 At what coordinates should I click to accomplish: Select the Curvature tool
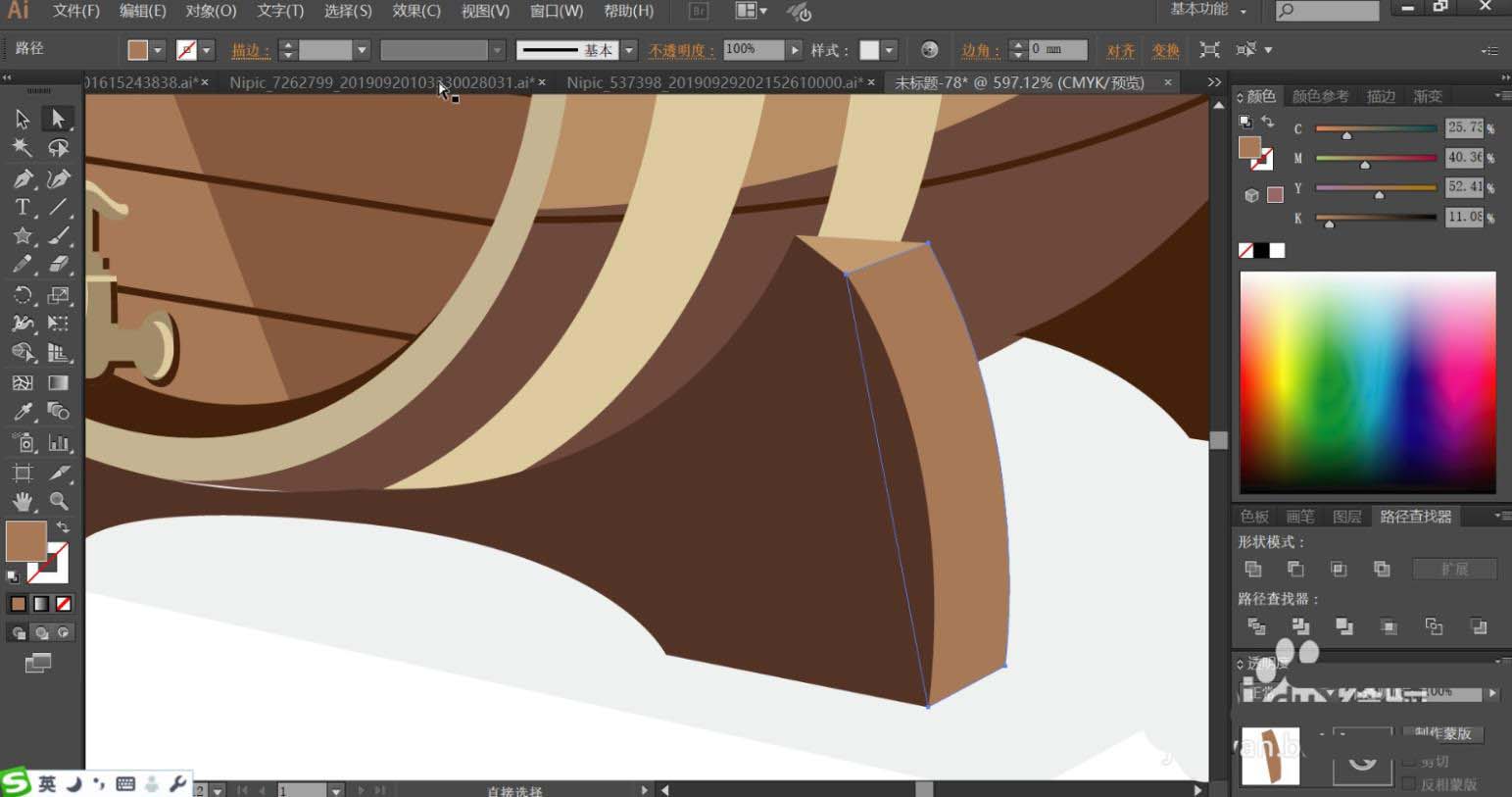(x=58, y=178)
